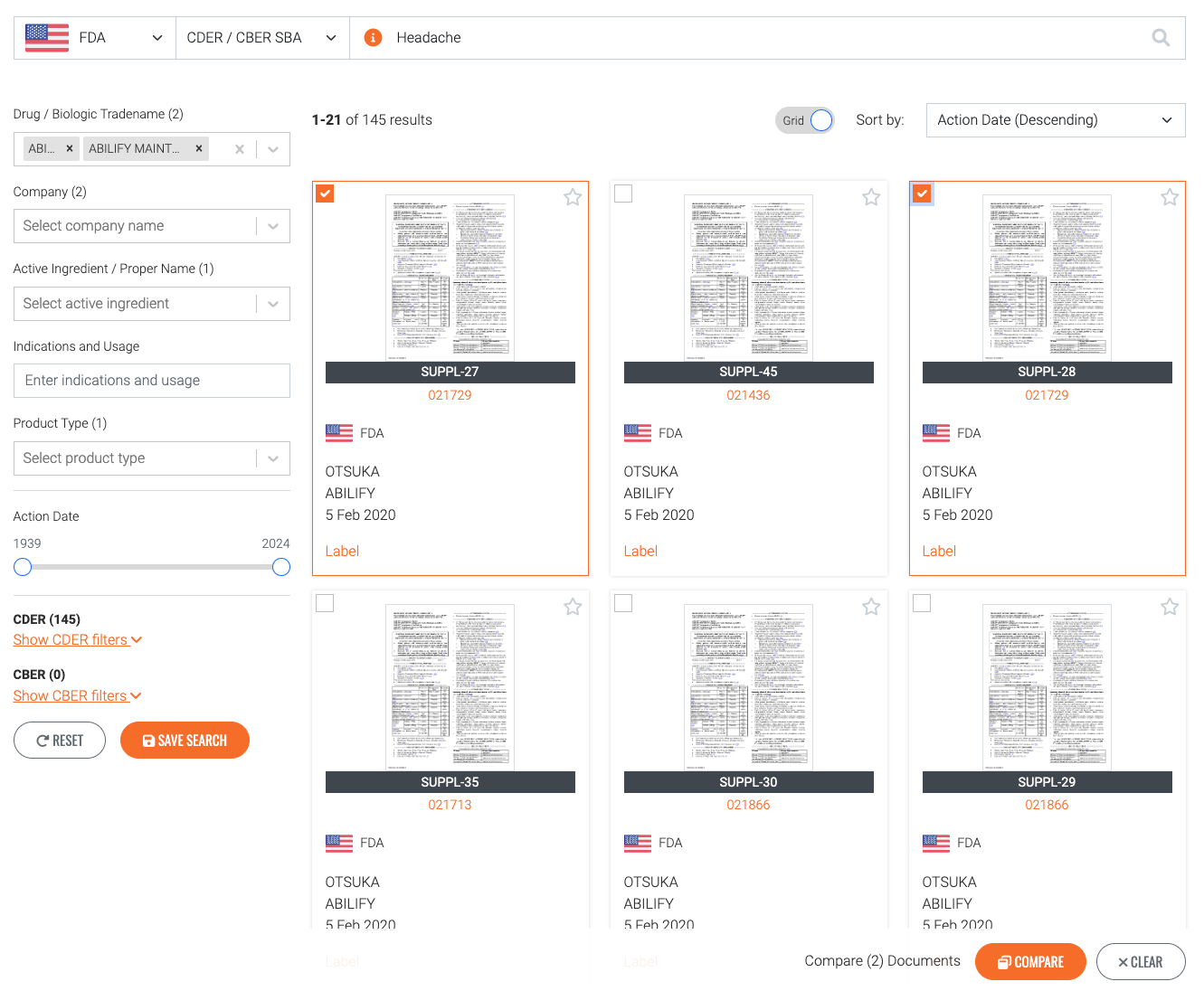Open the FDA source dropdown
Image resolution: width=1204 pixels, height=991 pixels.
(x=95, y=38)
